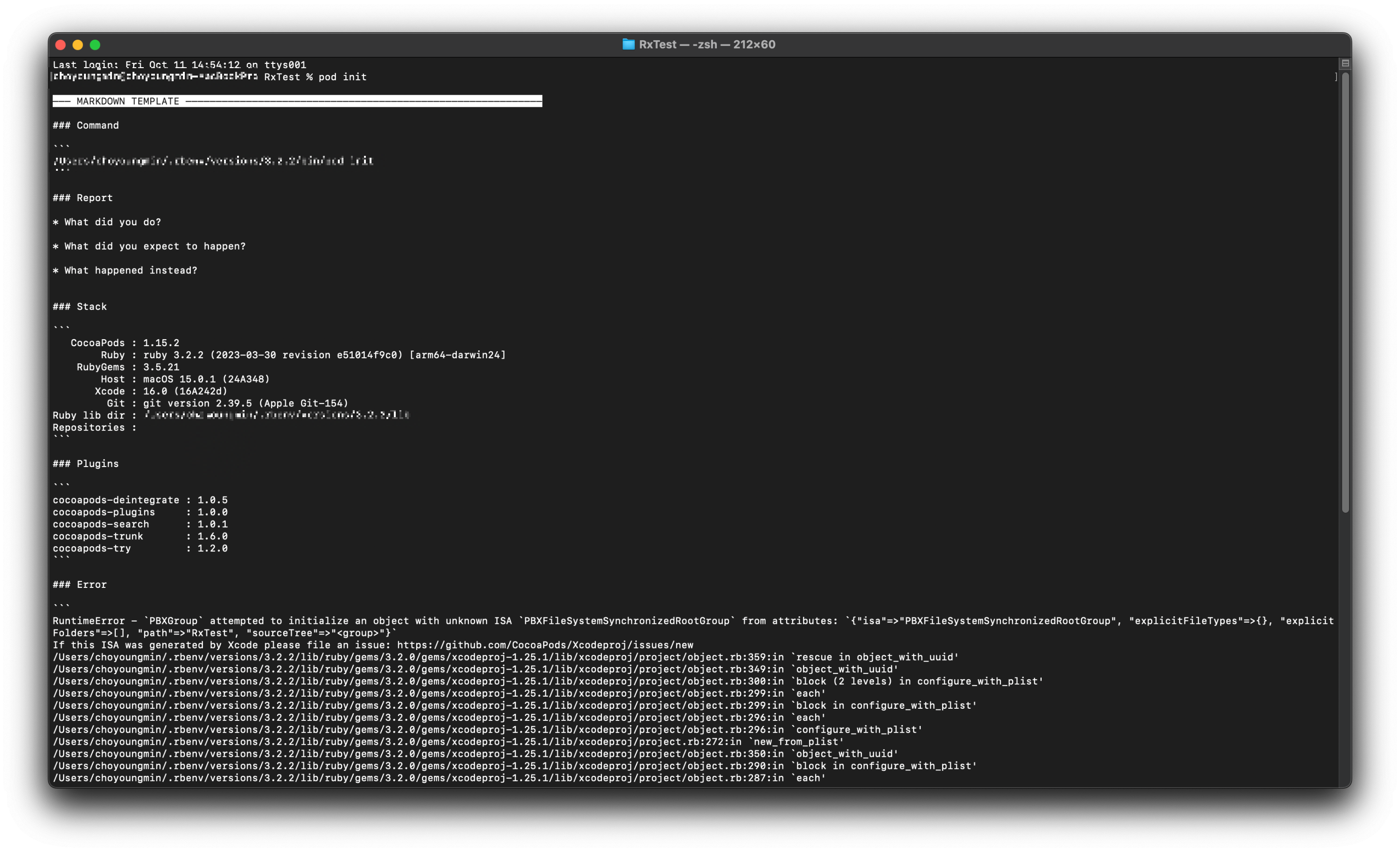Close the Terminal window with red button
The width and height of the screenshot is (1400, 852).
[61, 45]
